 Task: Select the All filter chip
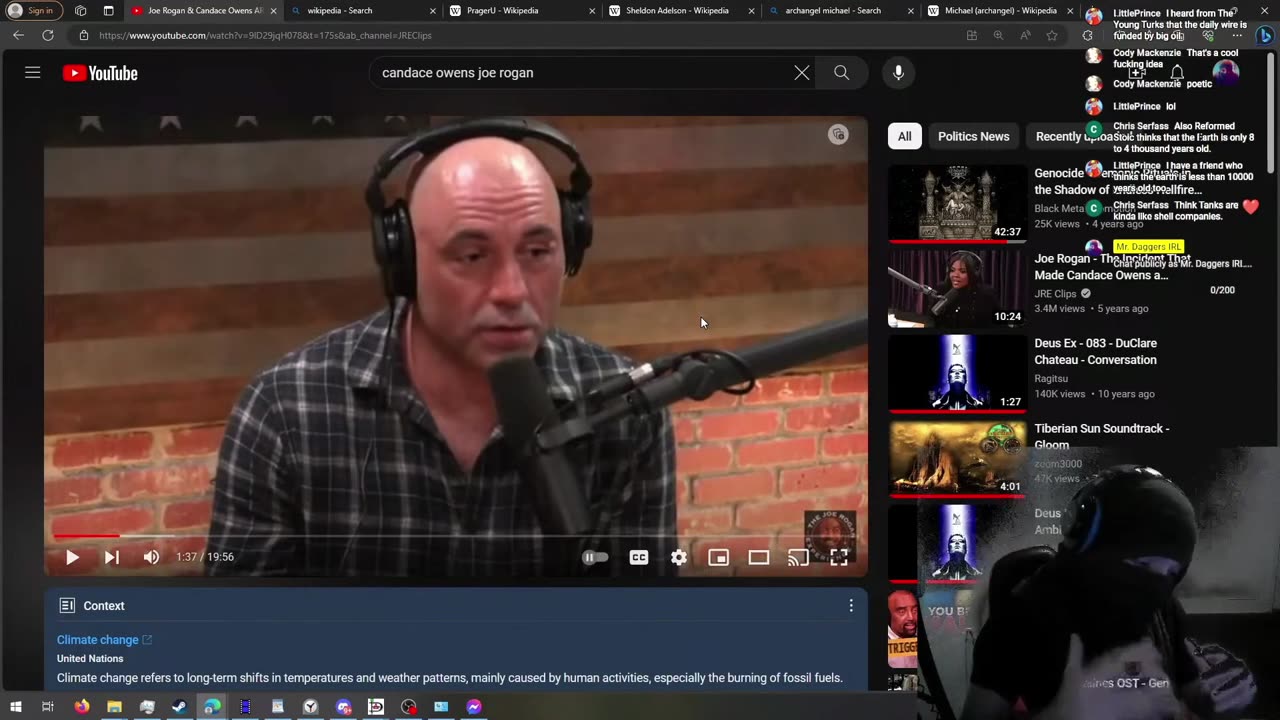[x=905, y=136]
